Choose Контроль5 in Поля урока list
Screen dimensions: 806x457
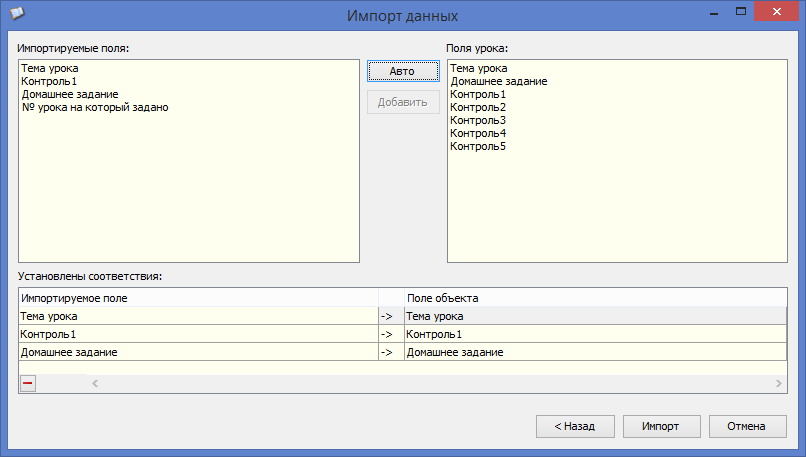tap(478, 146)
